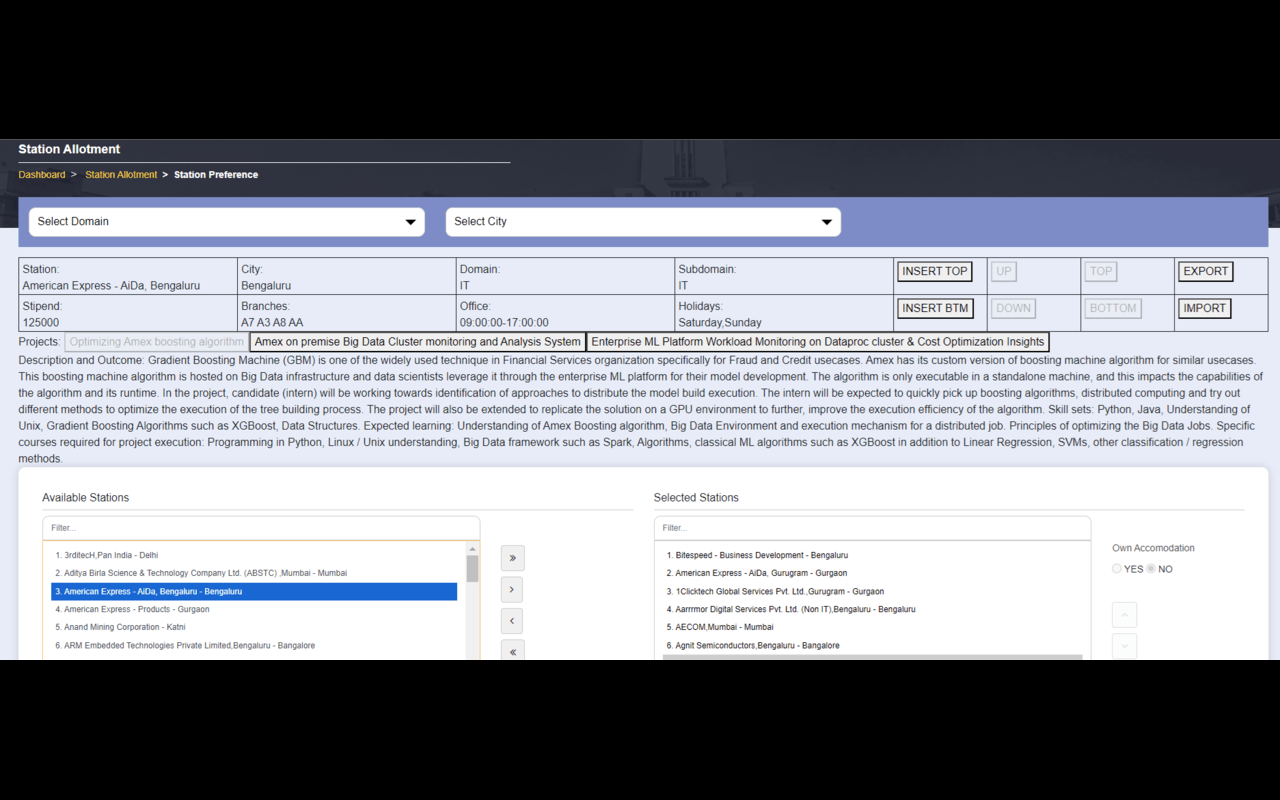The width and height of the screenshot is (1280, 800).
Task: Click the Selected Stations filter field
Action: click(x=872, y=528)
